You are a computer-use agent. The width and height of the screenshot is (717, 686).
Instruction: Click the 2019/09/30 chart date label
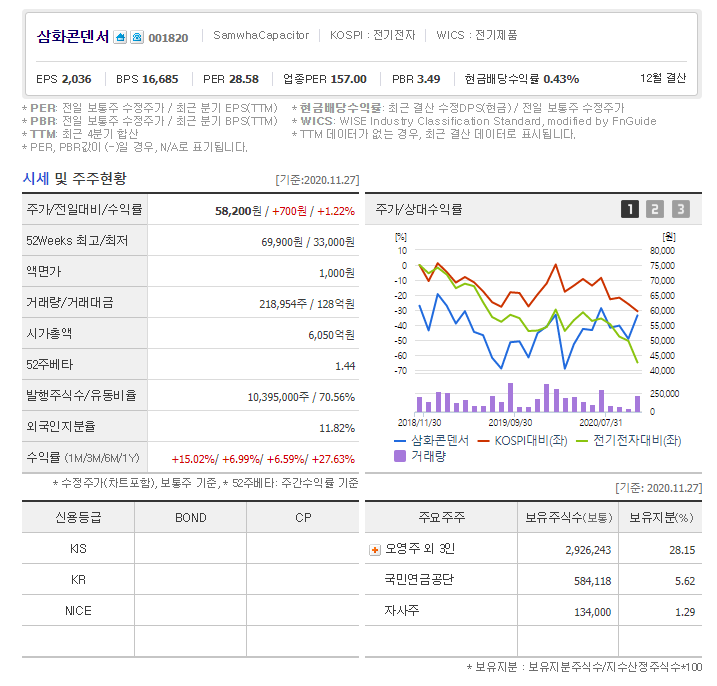coord(510,422)
